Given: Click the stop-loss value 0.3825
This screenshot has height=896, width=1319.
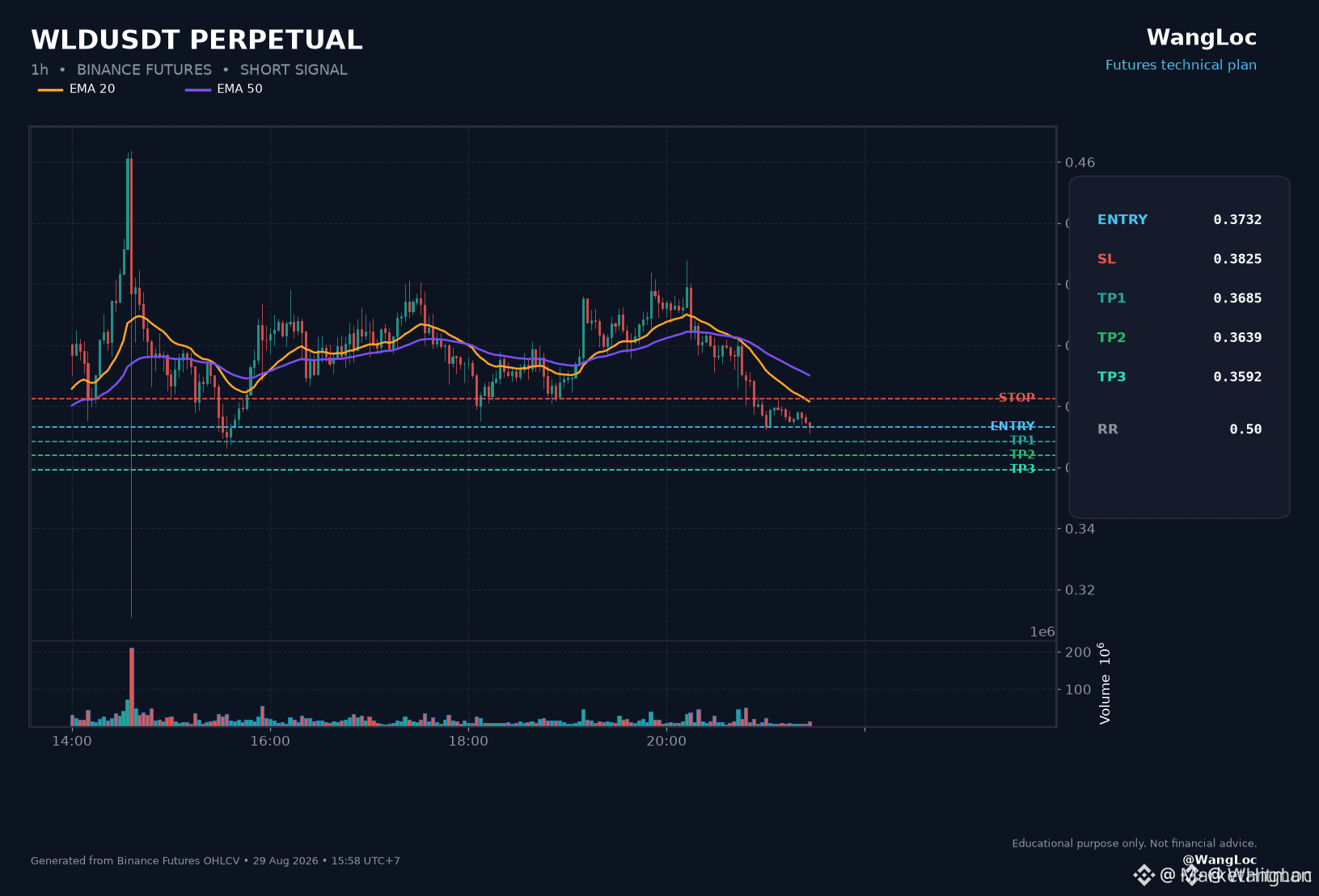Looking at the screenshot, I should (1237, 259).
